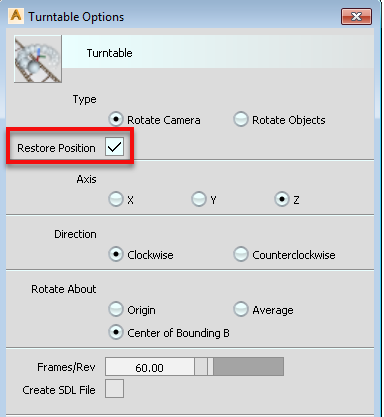Image resolution: width=384 pixels, height=417 pixels.
Task: Close the Turntable Options window
Action: point(356,16)
